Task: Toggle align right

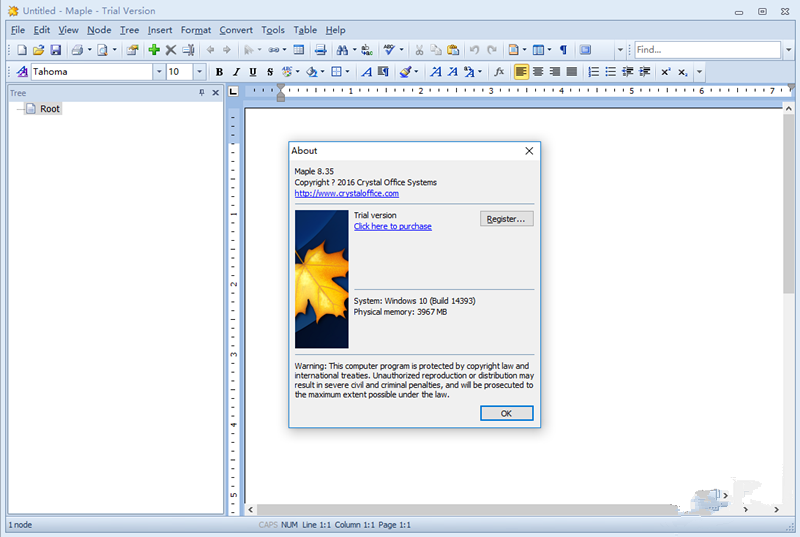Action: [x=555, y=72]
